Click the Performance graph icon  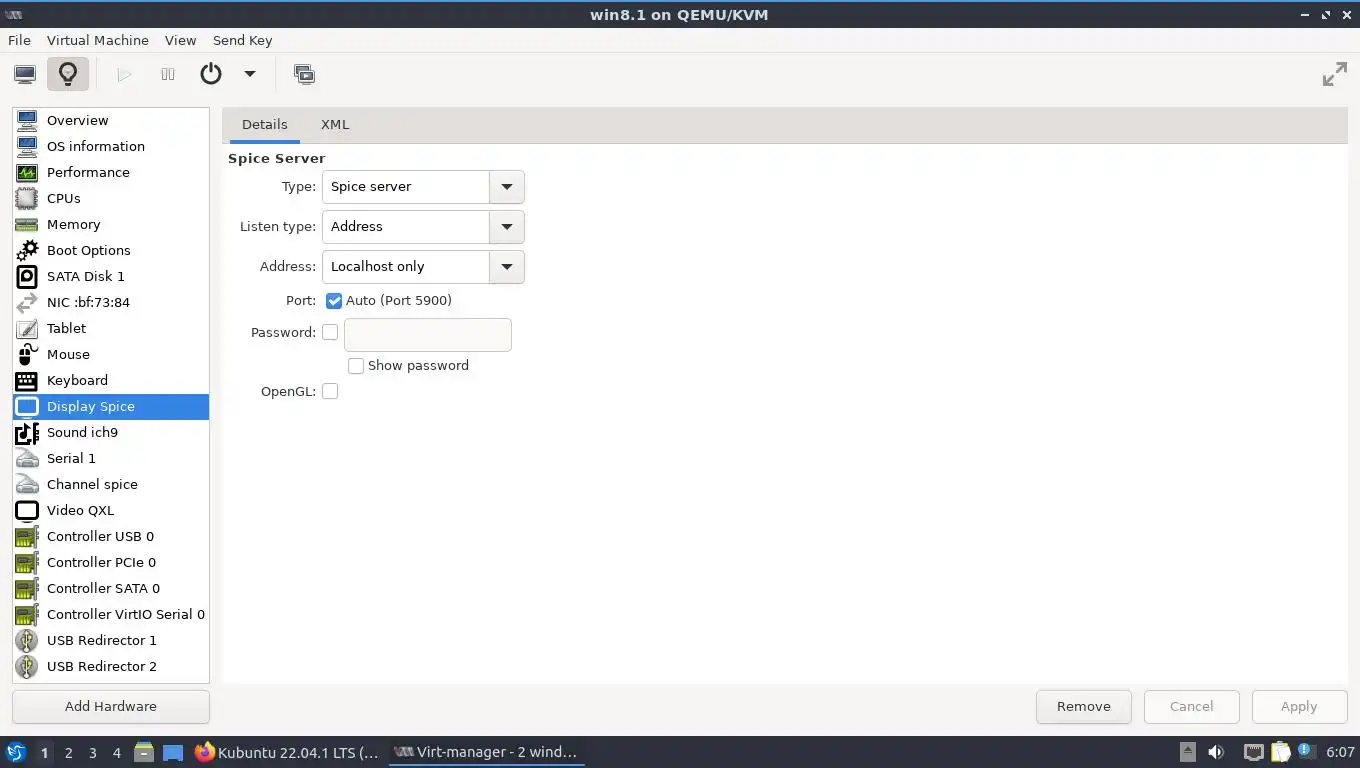pyautogui.click(x=27, y=172)
